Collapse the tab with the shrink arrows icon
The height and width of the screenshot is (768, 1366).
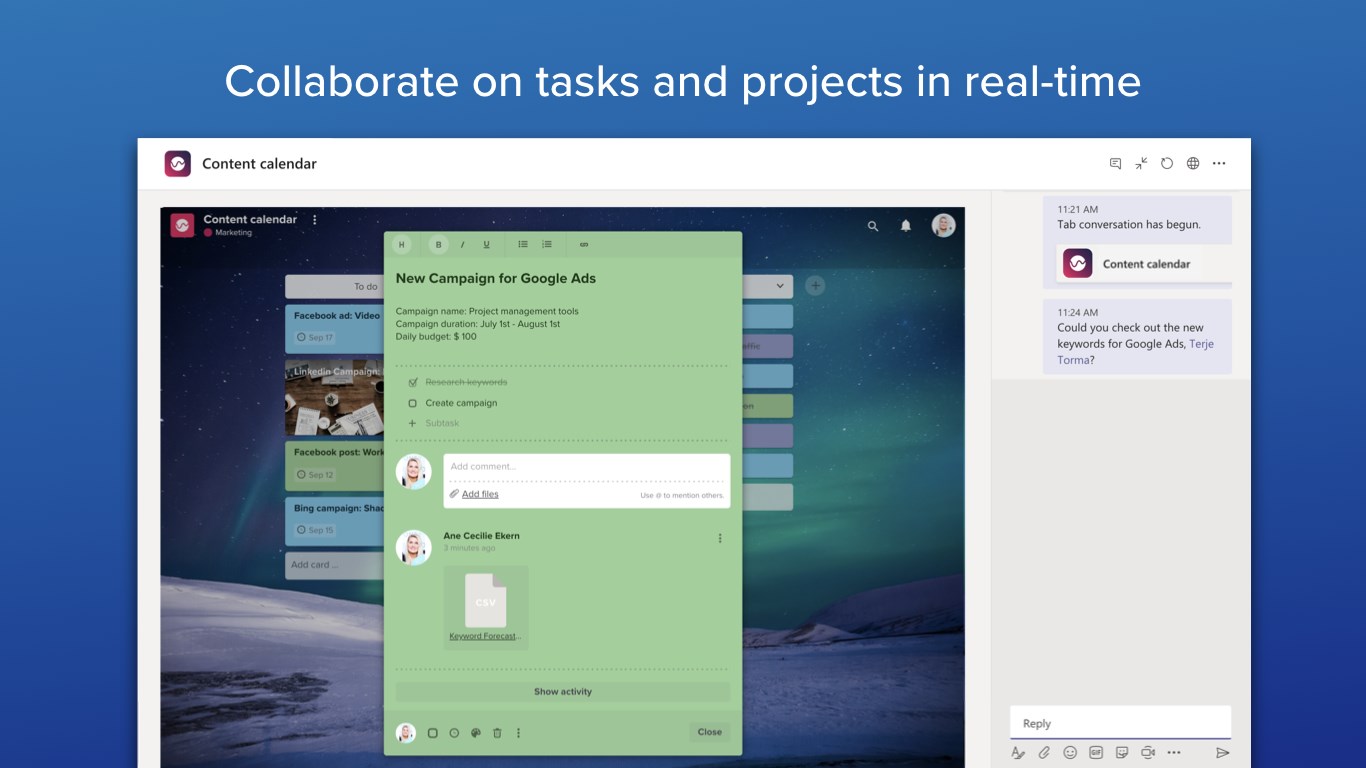click(x=1141, y=163)
